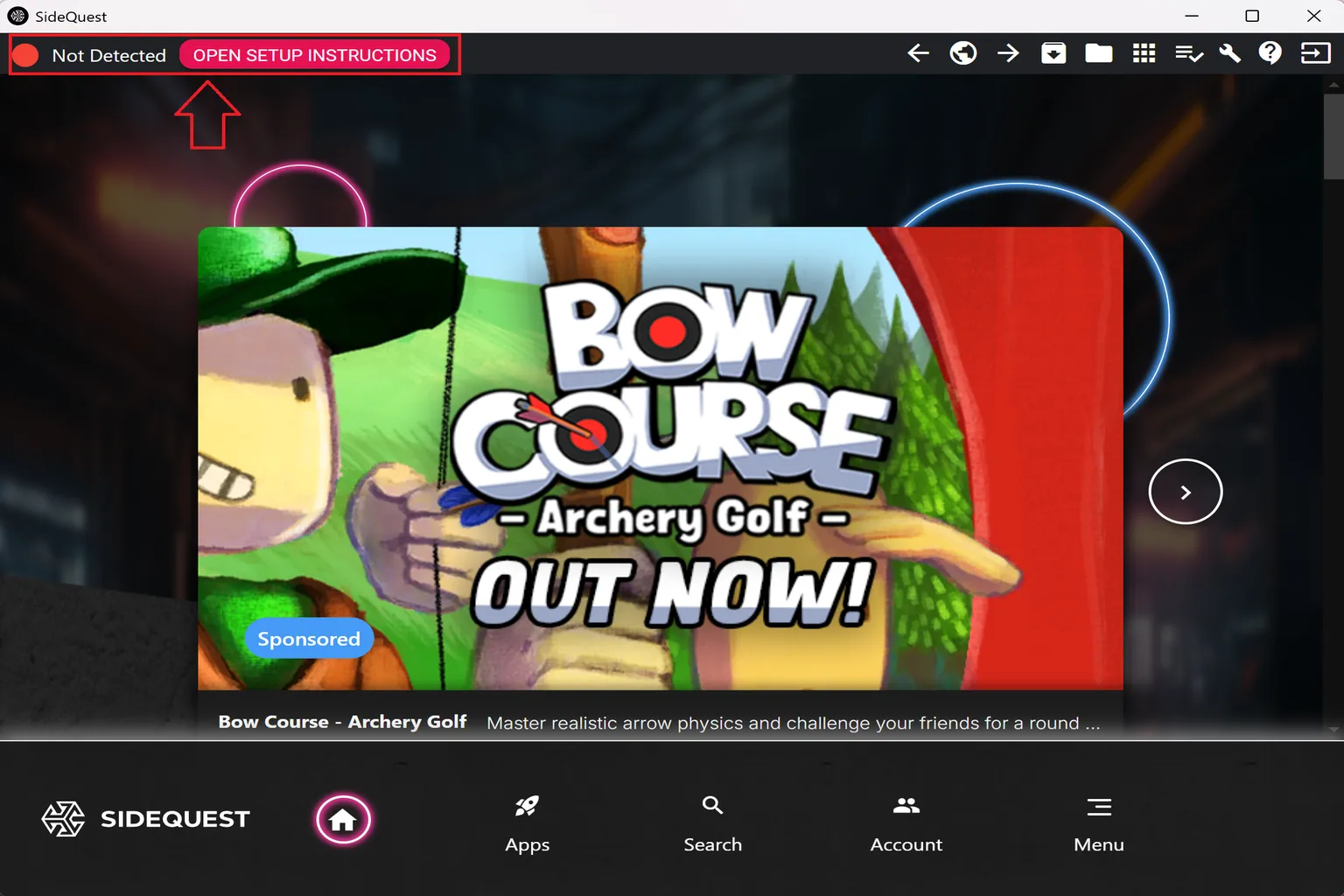Click the sign-in arrow icon in toolbar
Image resolution: width=1344 pixels, height=896 pixels.
(x=1315, y=53)
